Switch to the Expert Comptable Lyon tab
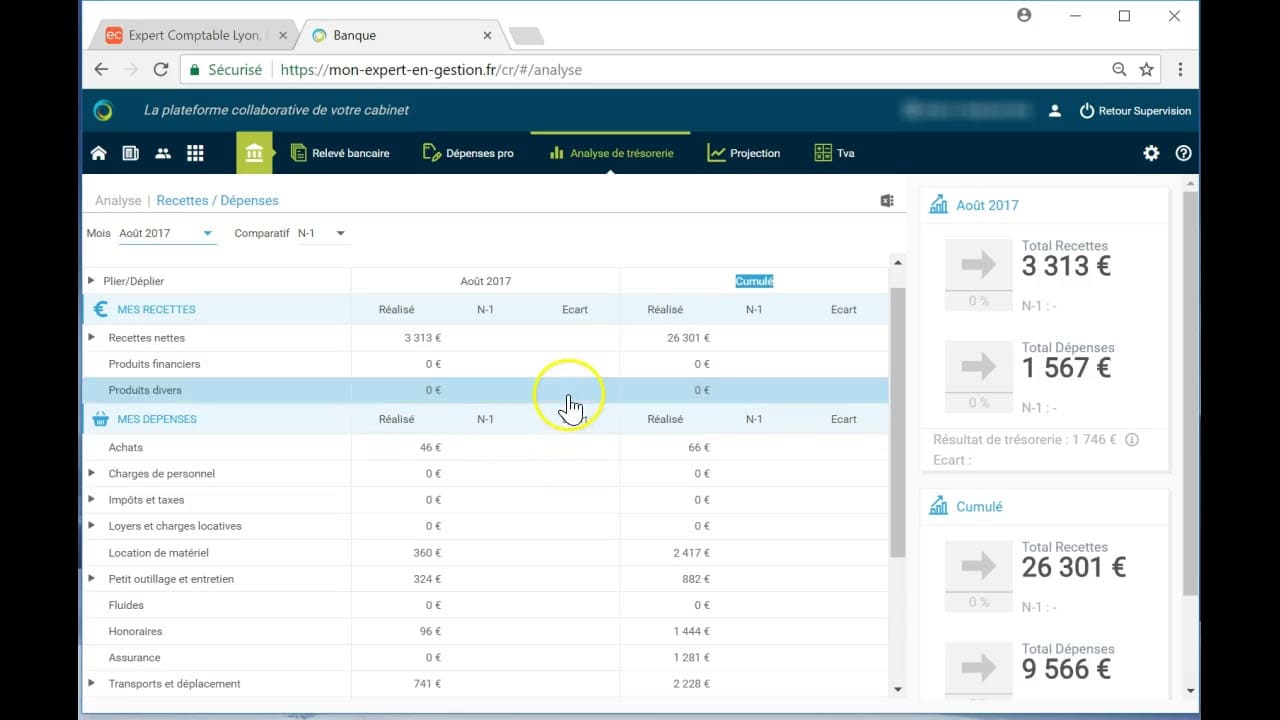Image resolution: width=1280 pixels, height=720 pixels. (190, 33)
